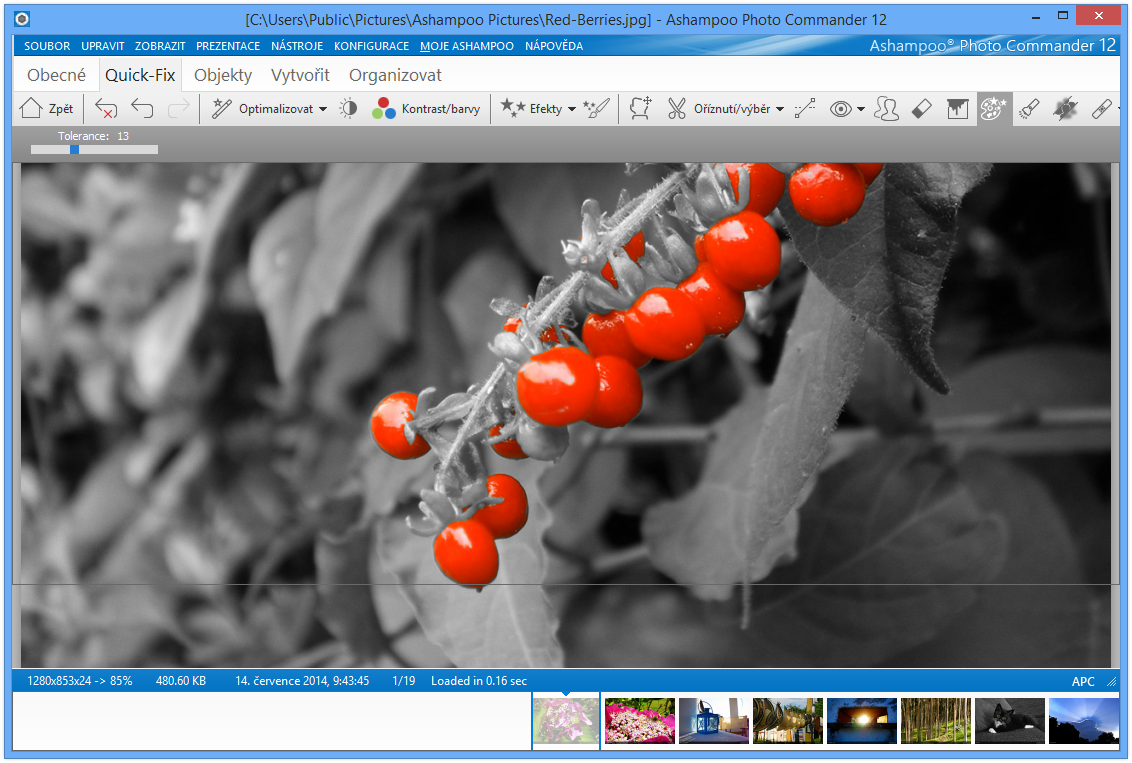Open the PREZENTACE menu
This screenshot has width=1132, height=763.
click(228, 46)
